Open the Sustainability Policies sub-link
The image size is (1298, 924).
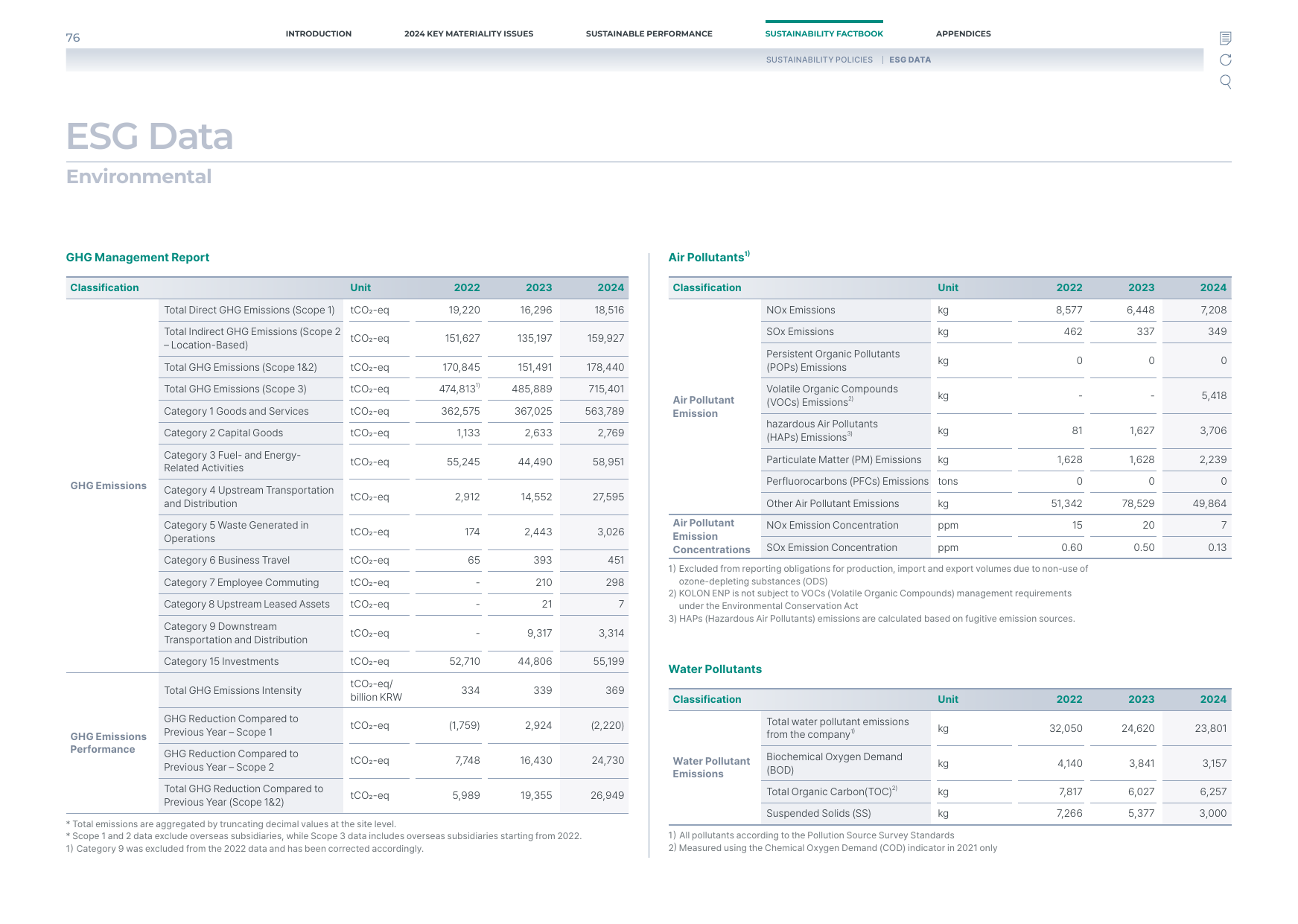[x=819, y=60]
